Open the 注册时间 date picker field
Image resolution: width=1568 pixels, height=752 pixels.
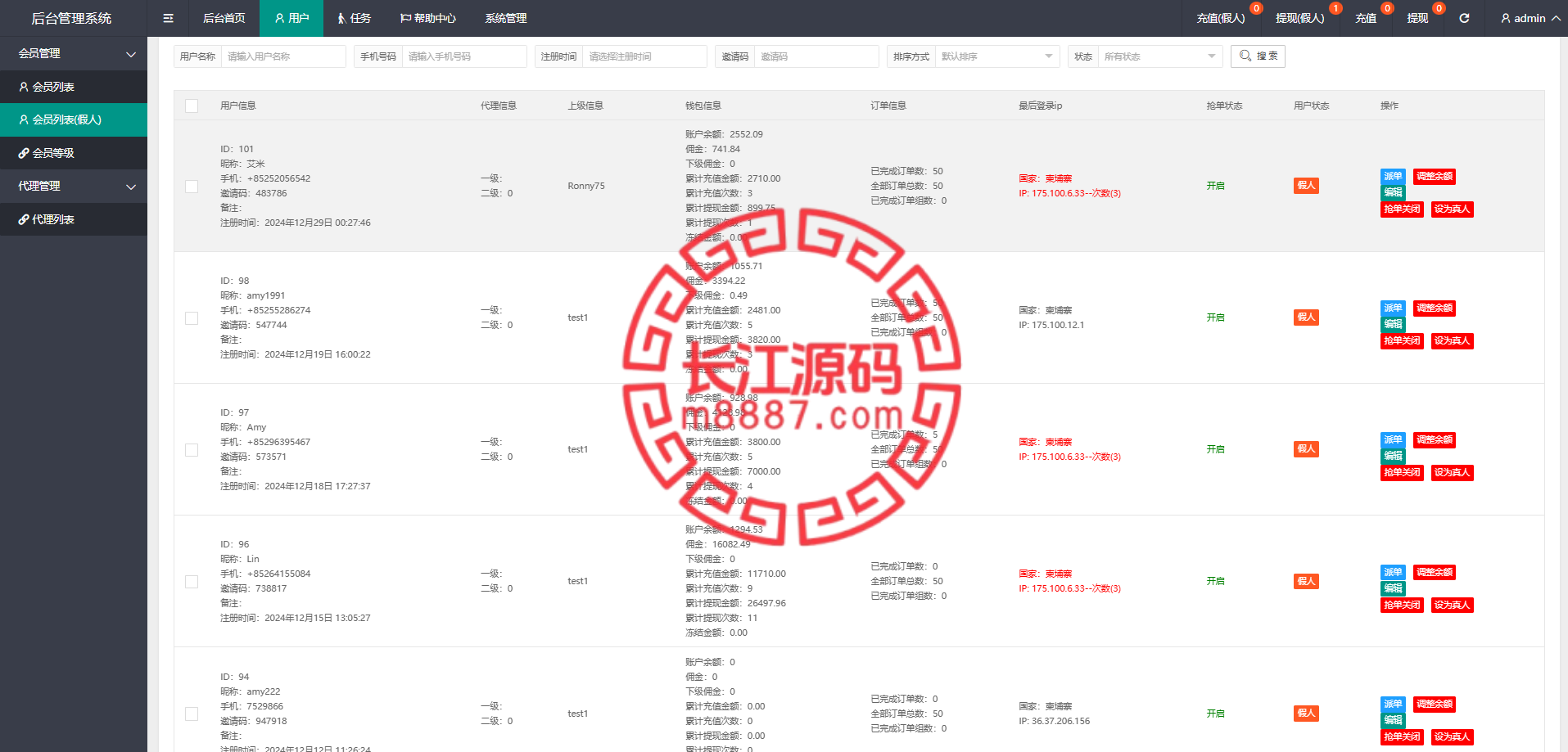coord(645,56)
